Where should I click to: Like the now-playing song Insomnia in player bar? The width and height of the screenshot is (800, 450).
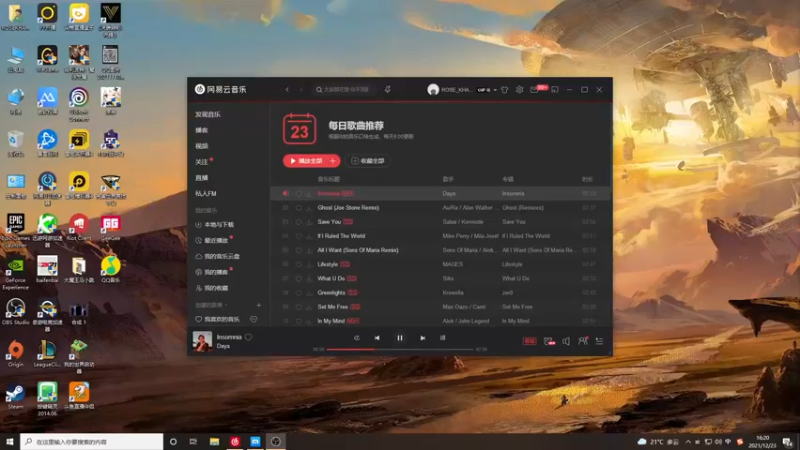(x=248, y=337)
